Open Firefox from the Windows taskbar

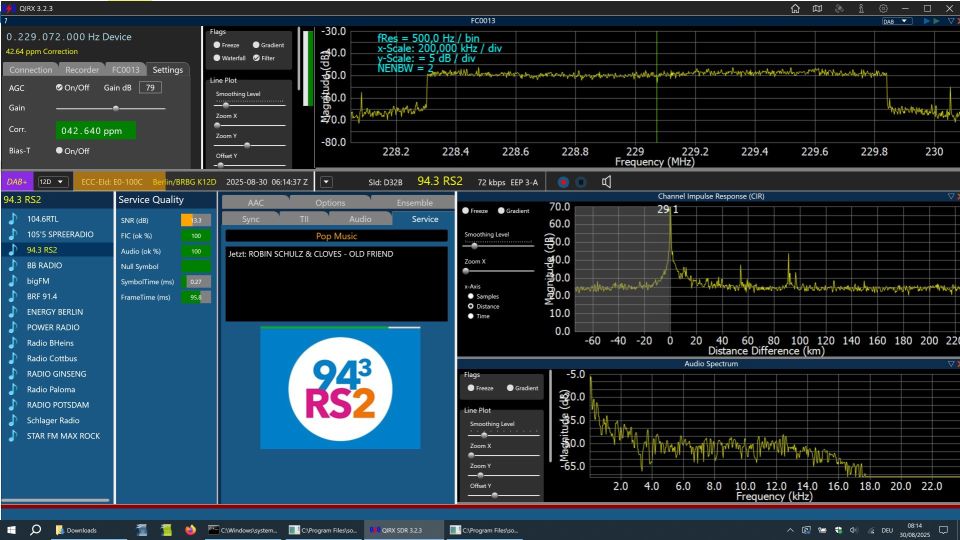191,530
